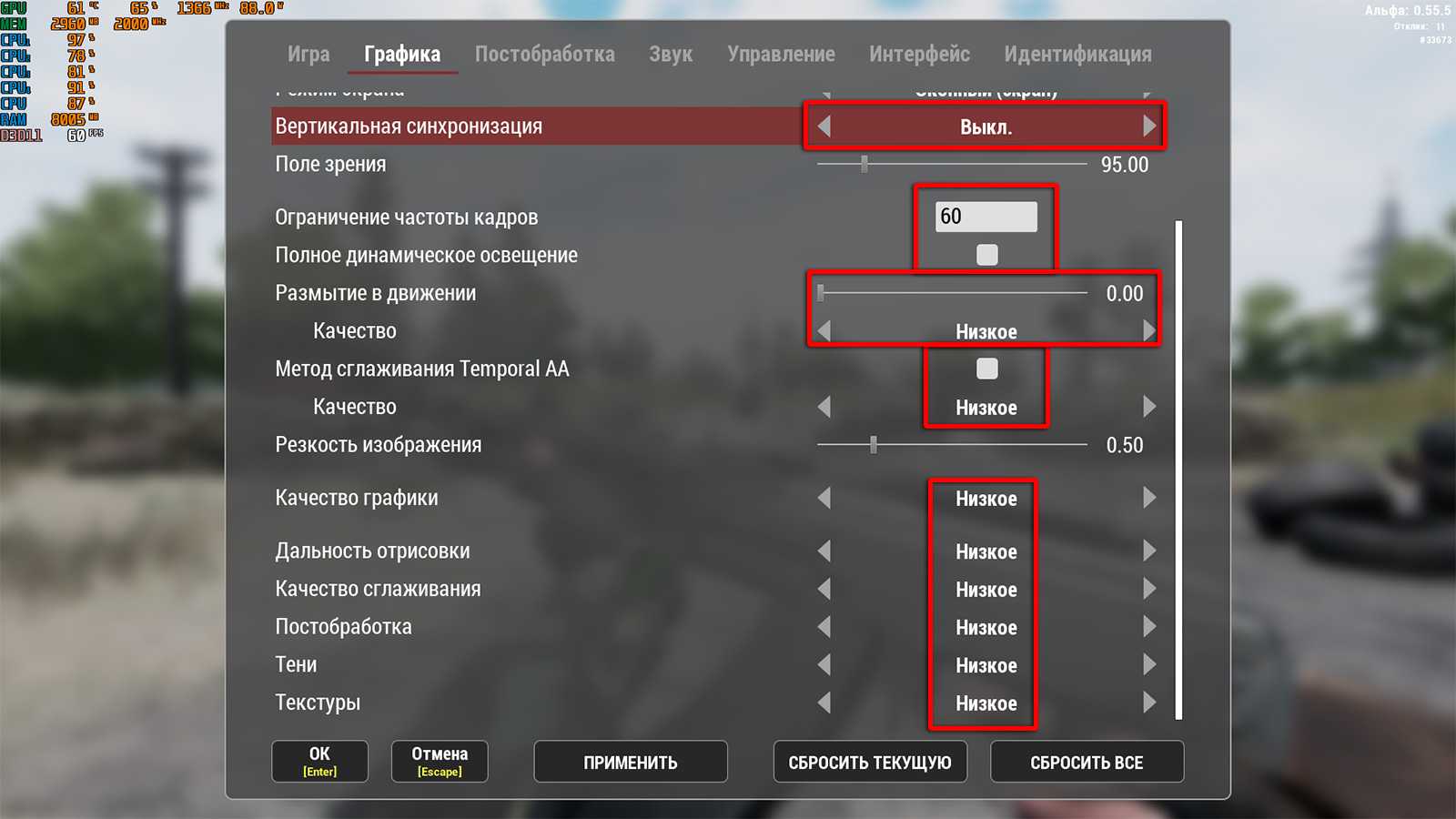The width and height of the screenshot is (1456, 819).
Task: Click the Низкое value of Текстуры
Action: (x=986, y=703)
